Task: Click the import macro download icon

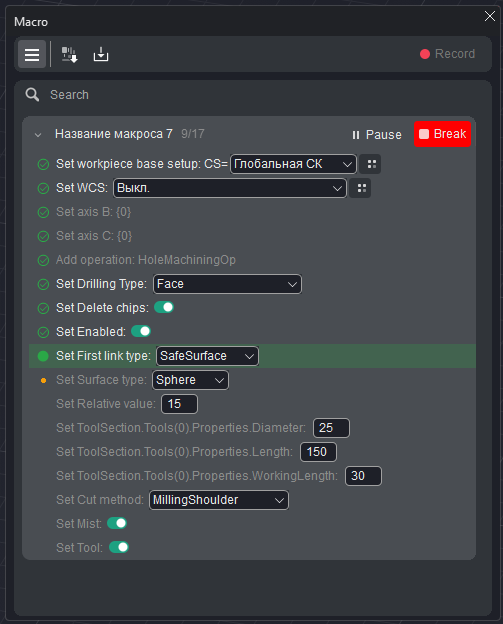Action: [x=101, y=54]
